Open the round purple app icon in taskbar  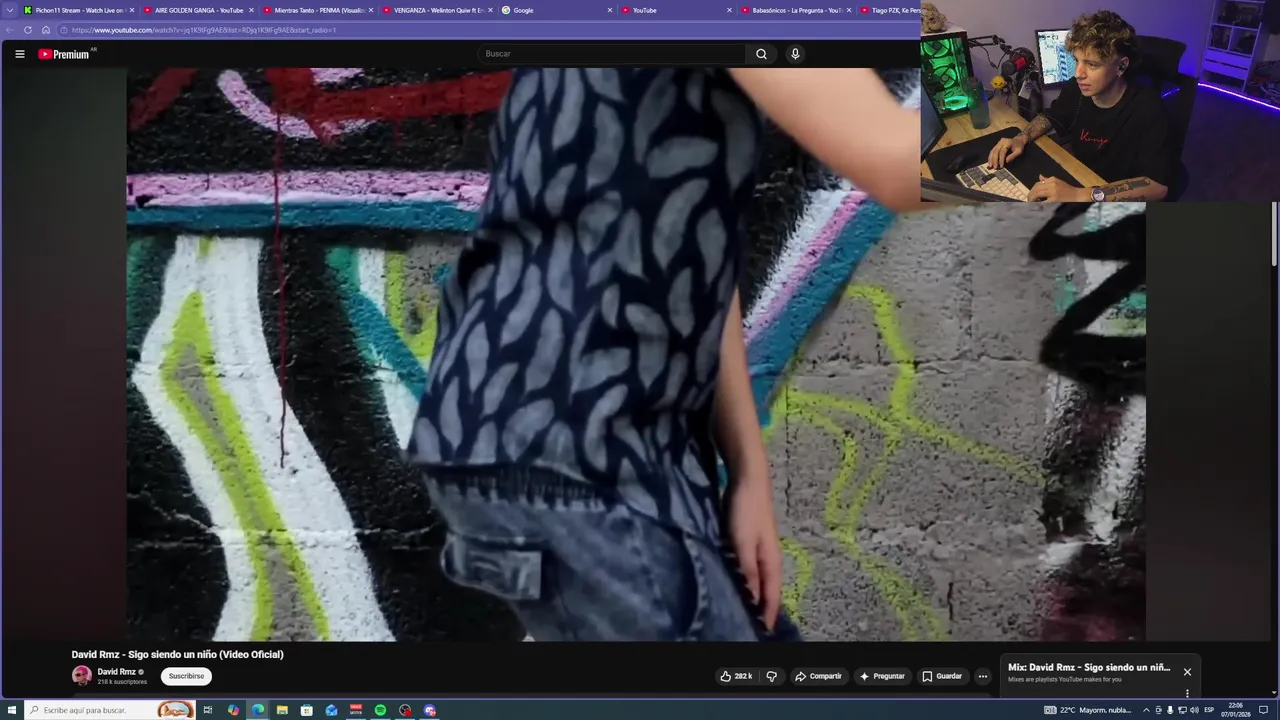tap(430, 710)
